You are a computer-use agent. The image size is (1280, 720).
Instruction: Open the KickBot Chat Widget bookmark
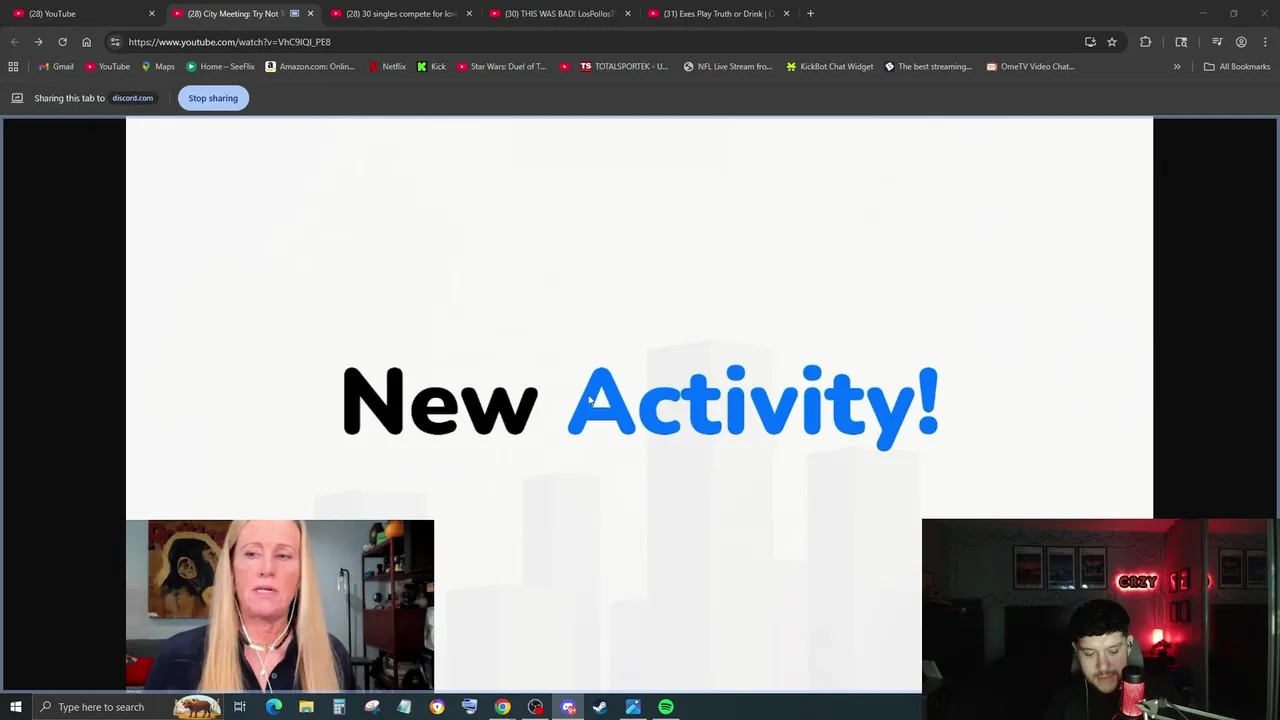click(829, 67)
